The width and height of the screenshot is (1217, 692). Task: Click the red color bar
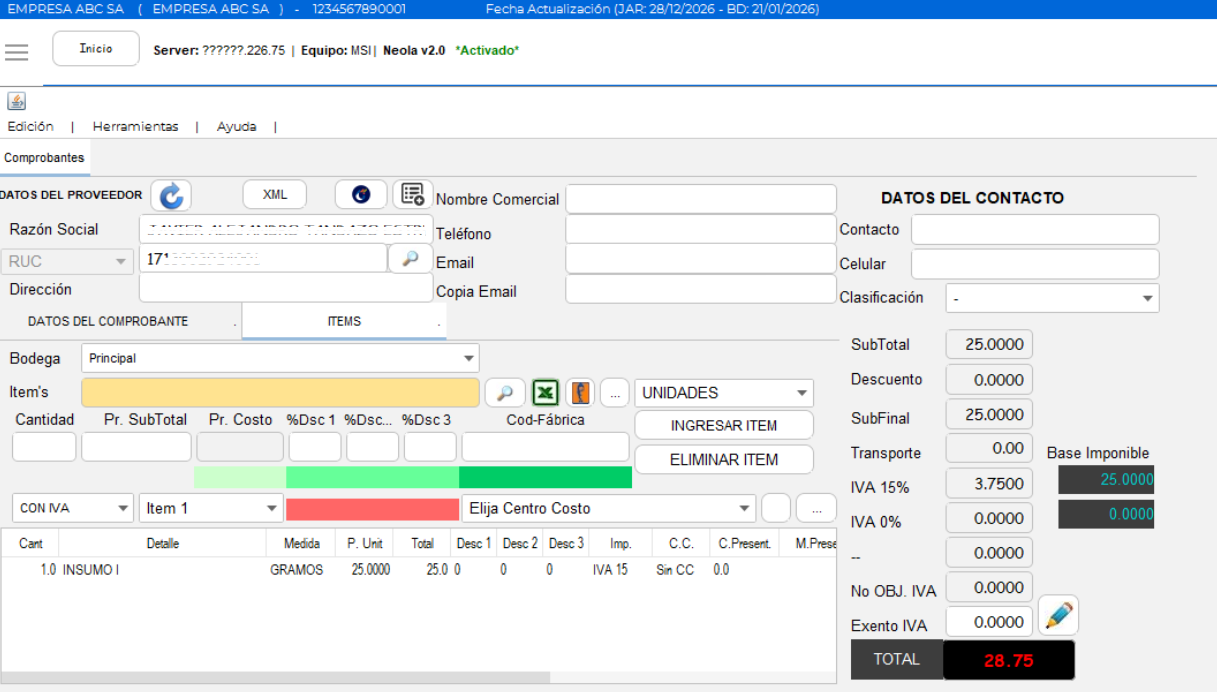click(372, 509)
